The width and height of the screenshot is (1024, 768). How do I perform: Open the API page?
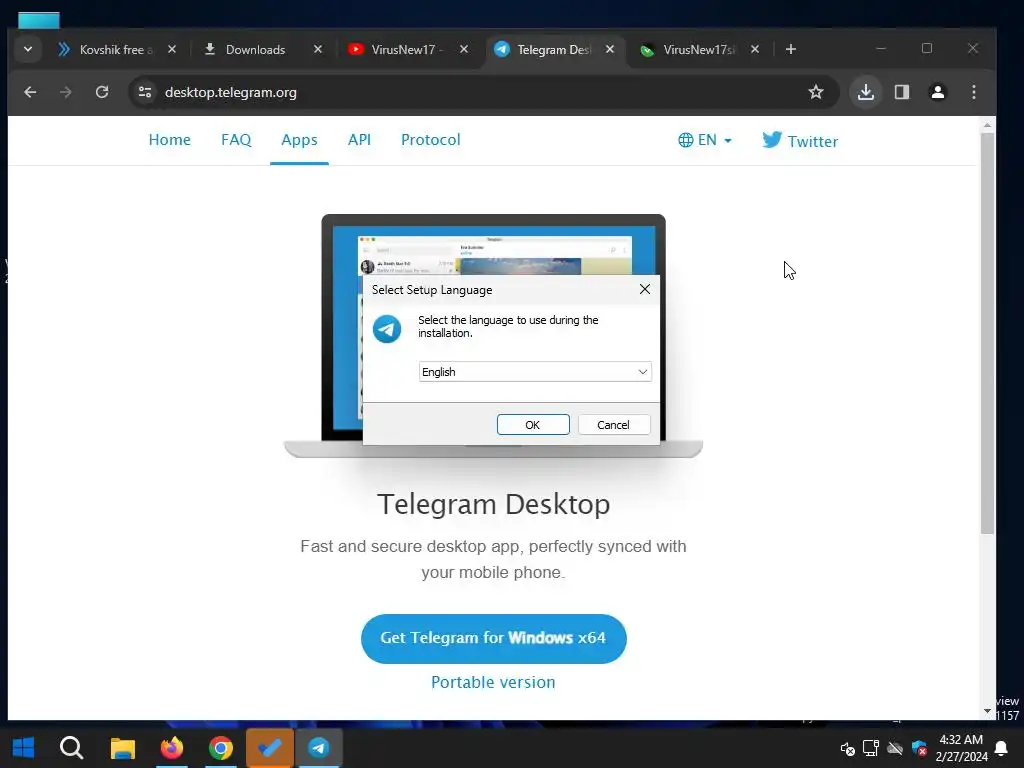[359, 140]
